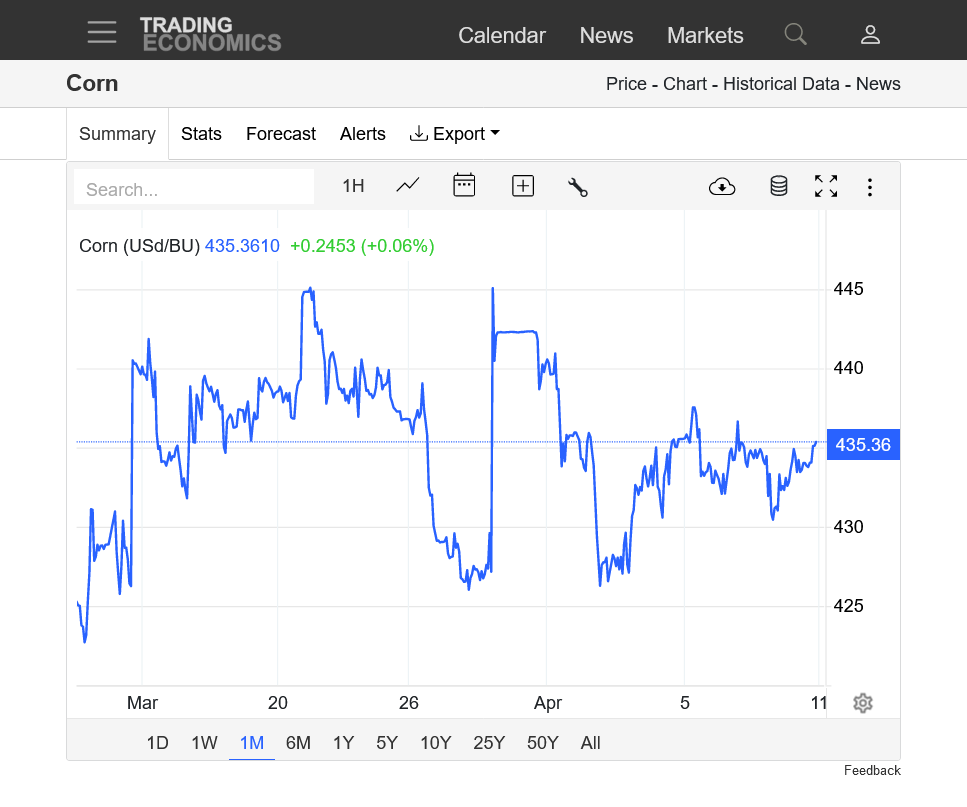Image resolution: width=967 pixels, height=807 pixels.
Task: Open the calendar date range picker
Action: pos(464,185)
